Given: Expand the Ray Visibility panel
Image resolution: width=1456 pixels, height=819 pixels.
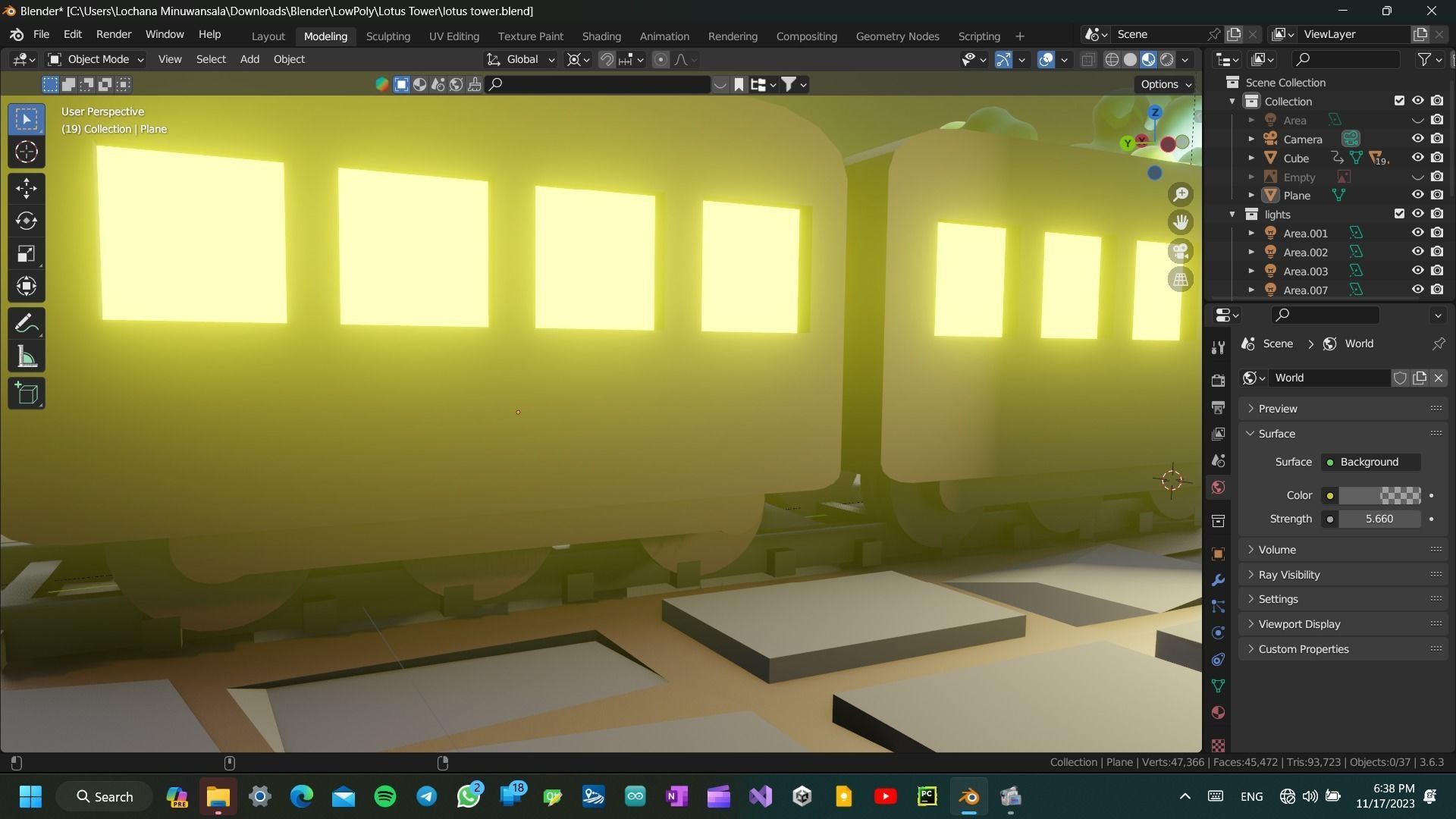Looking at the screenshot, I should (1288, 575).
